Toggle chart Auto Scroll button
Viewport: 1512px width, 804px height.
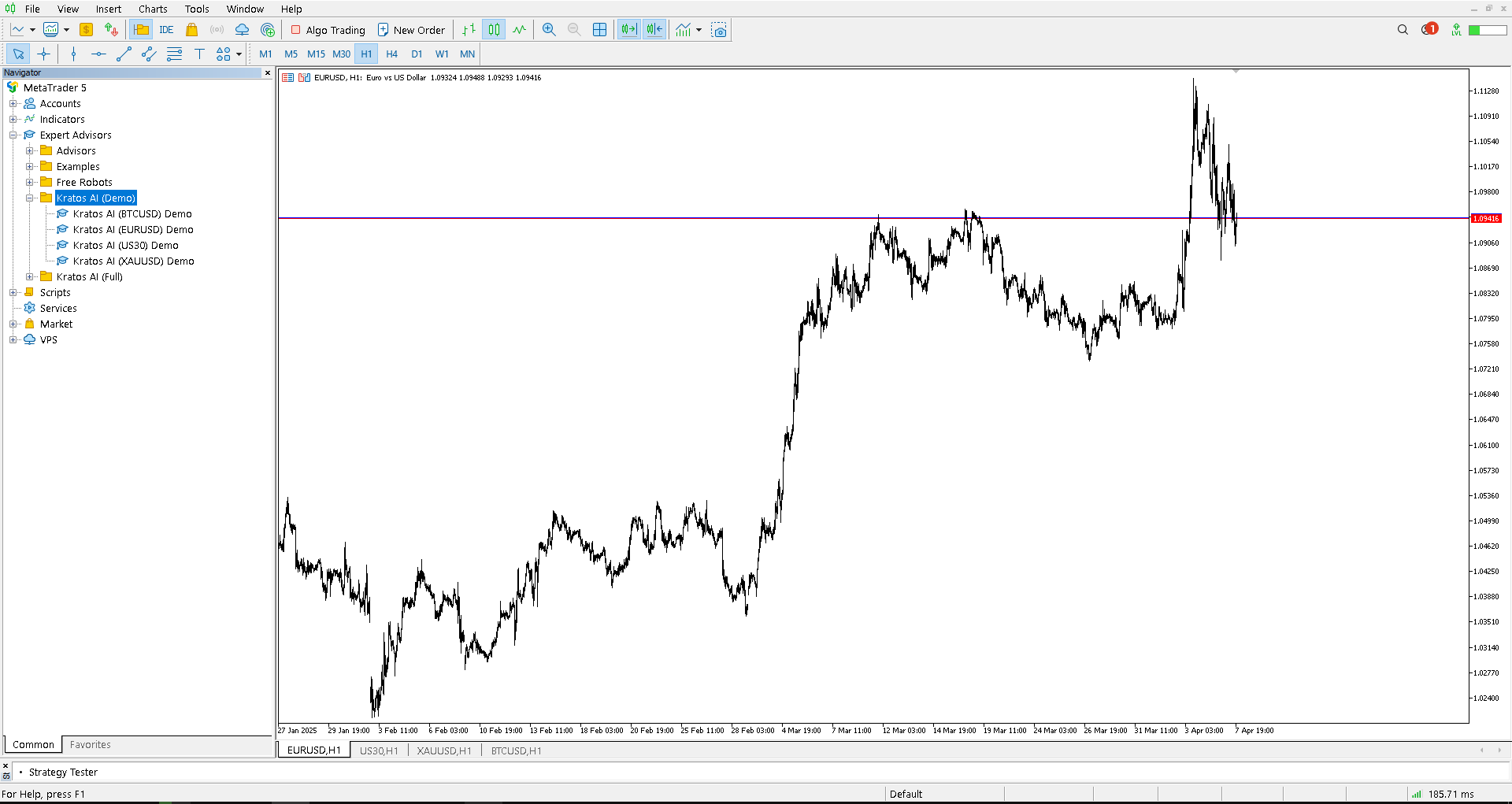click(x=628, y=30)
